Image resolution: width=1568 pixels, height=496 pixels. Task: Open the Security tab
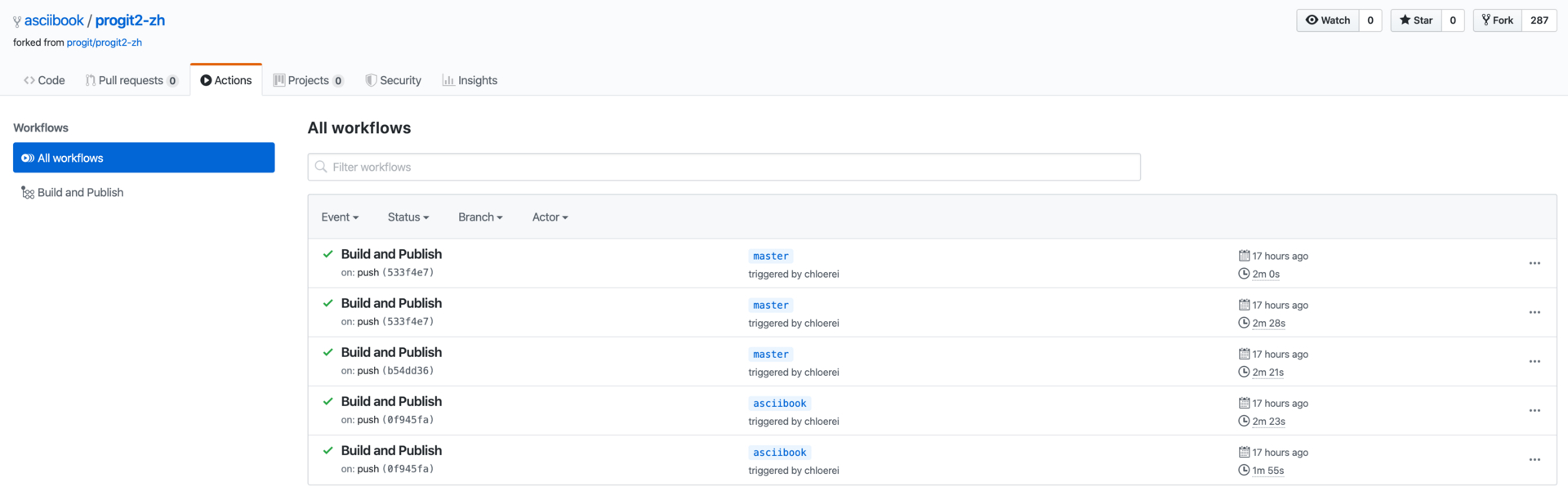pyautogui.click(x=393, y=80)
